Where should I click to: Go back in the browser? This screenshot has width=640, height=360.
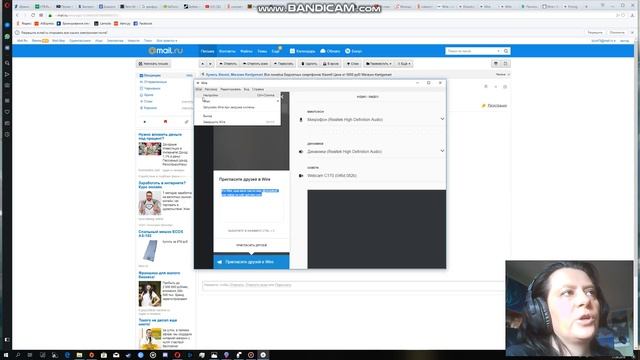click(17, 15)
